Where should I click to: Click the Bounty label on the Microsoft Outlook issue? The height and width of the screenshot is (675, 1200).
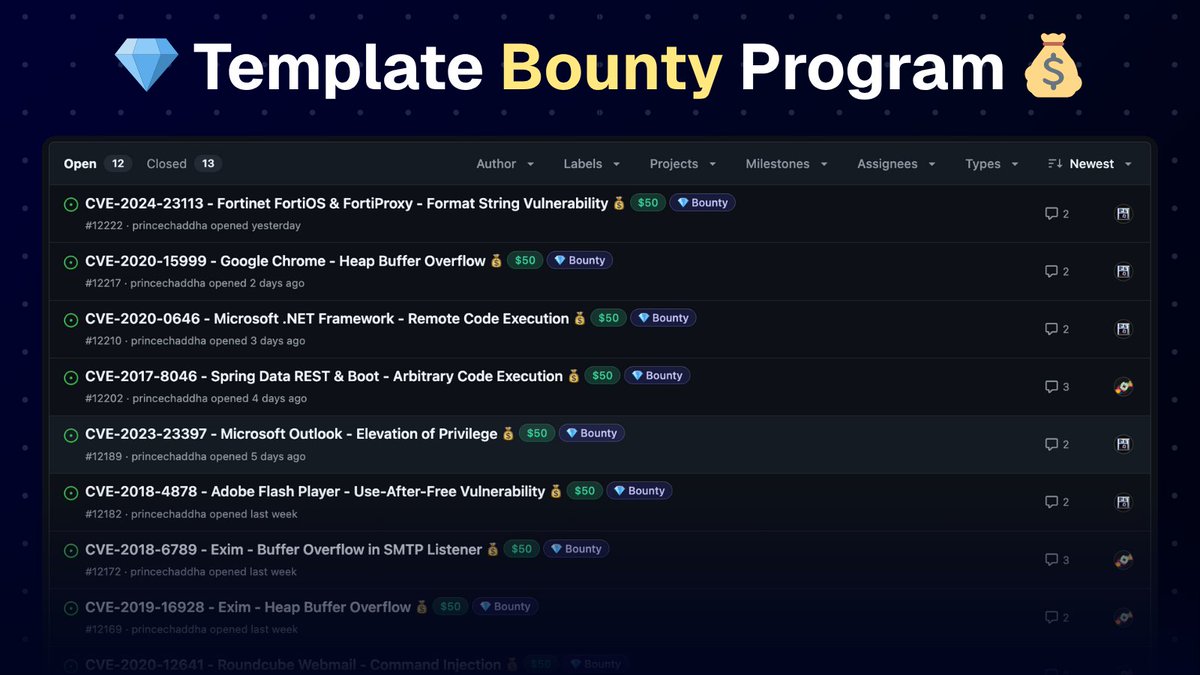pyautogui.click(x=592, y=433)
